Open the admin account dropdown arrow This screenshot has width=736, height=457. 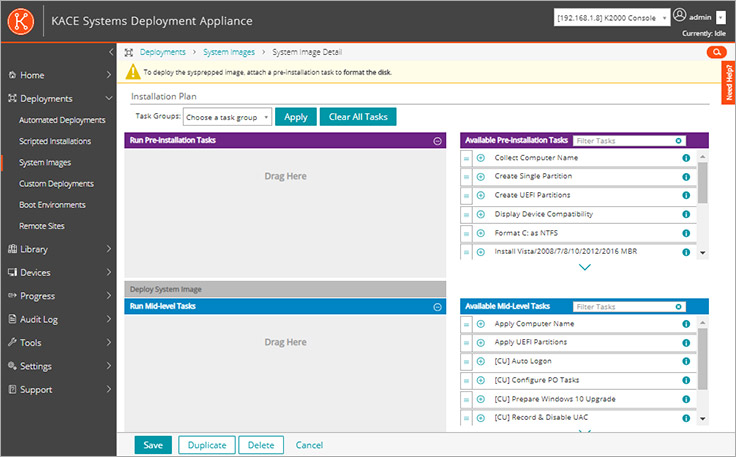tap(721, 18)
